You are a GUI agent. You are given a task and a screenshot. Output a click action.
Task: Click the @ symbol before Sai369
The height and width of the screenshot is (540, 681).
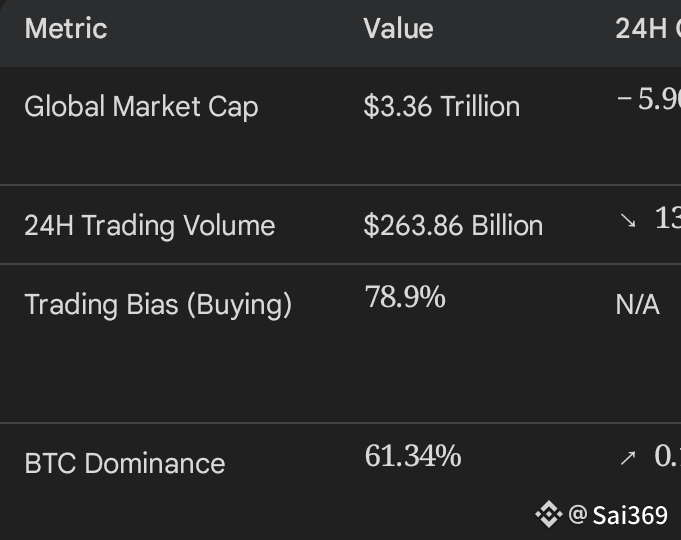point(577,515)
